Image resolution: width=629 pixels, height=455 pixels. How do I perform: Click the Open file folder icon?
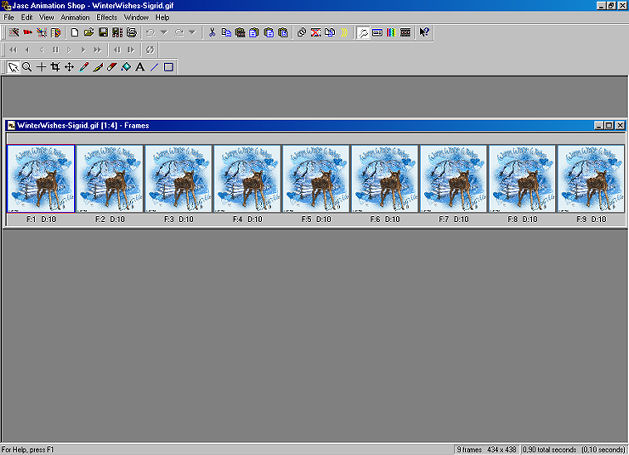[89, 32]
